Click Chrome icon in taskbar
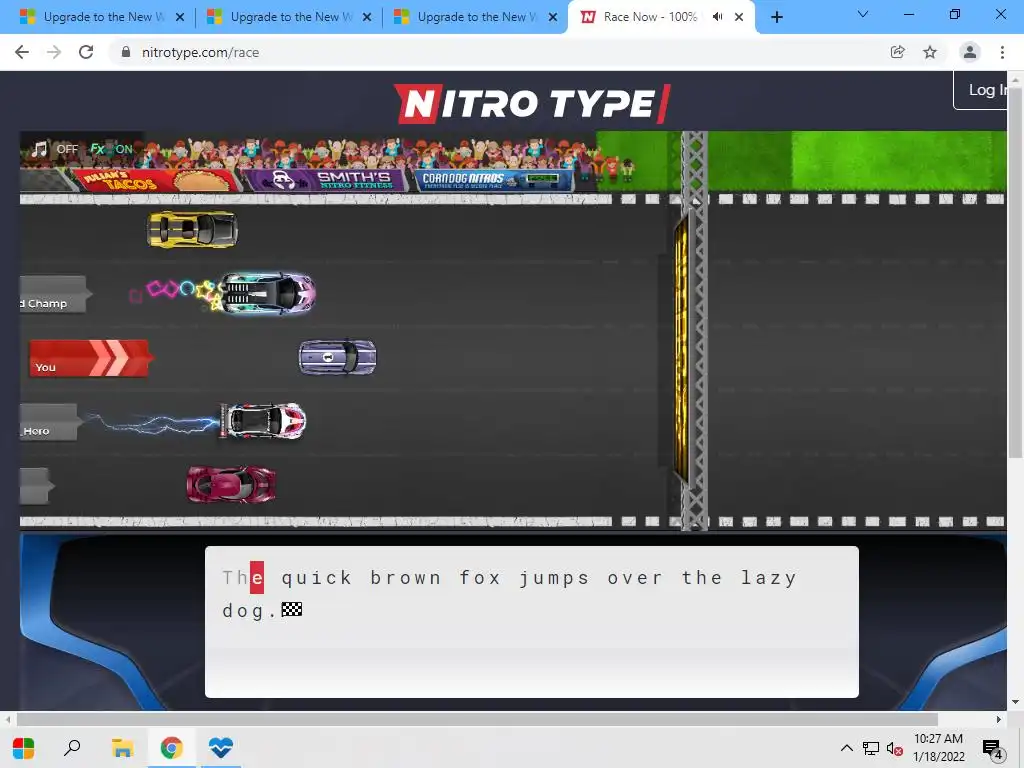 click(x=172, y=748)
